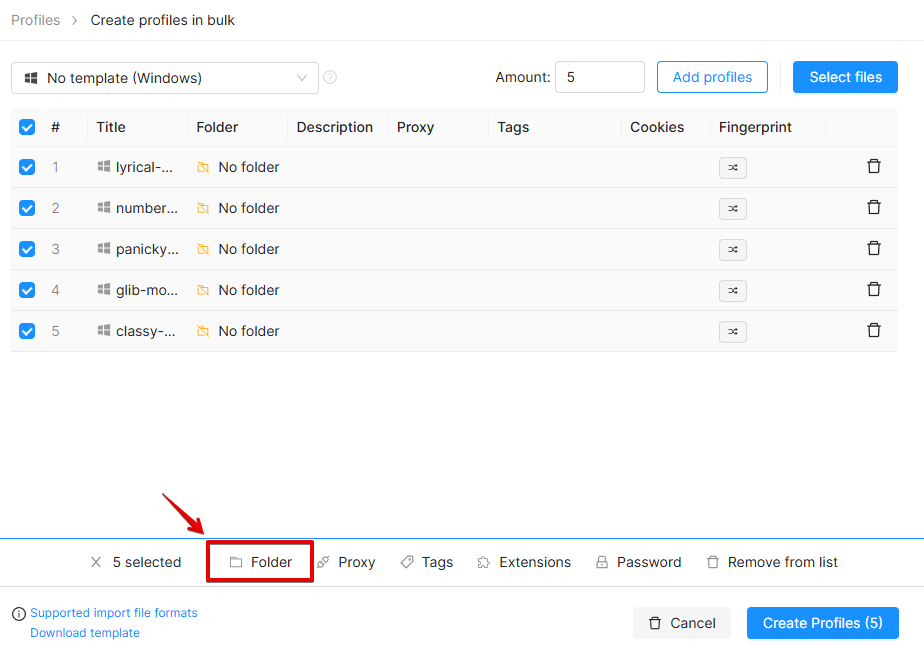924x654 pixels.
Task: Uncheck the checkbox for profile 5
Action: (x=27, y=331)
